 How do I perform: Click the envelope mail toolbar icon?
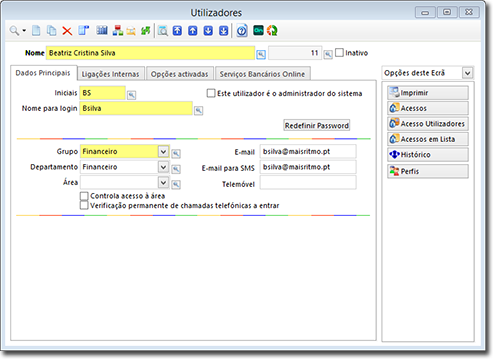coord(131,31)
